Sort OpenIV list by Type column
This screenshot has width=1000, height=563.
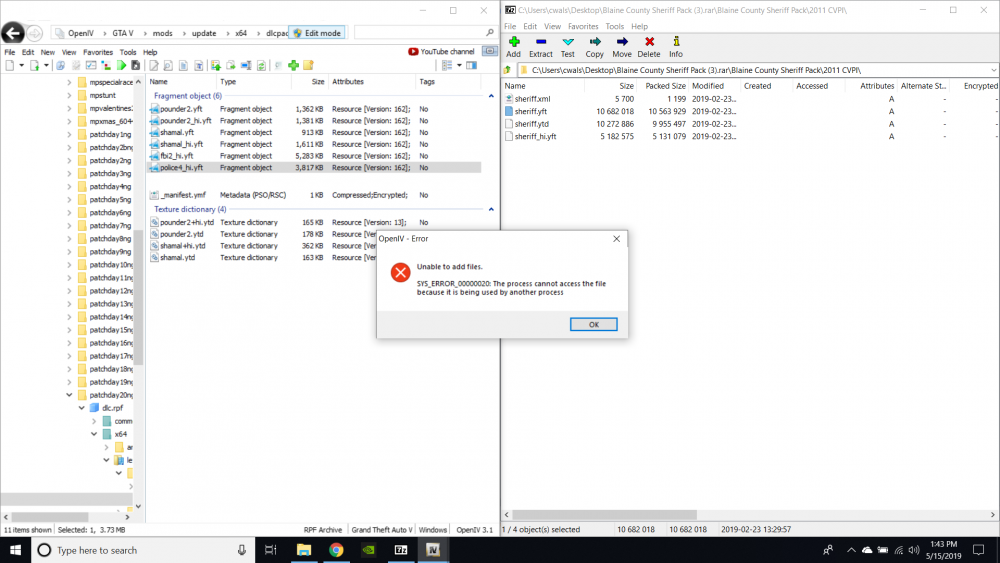254,82
